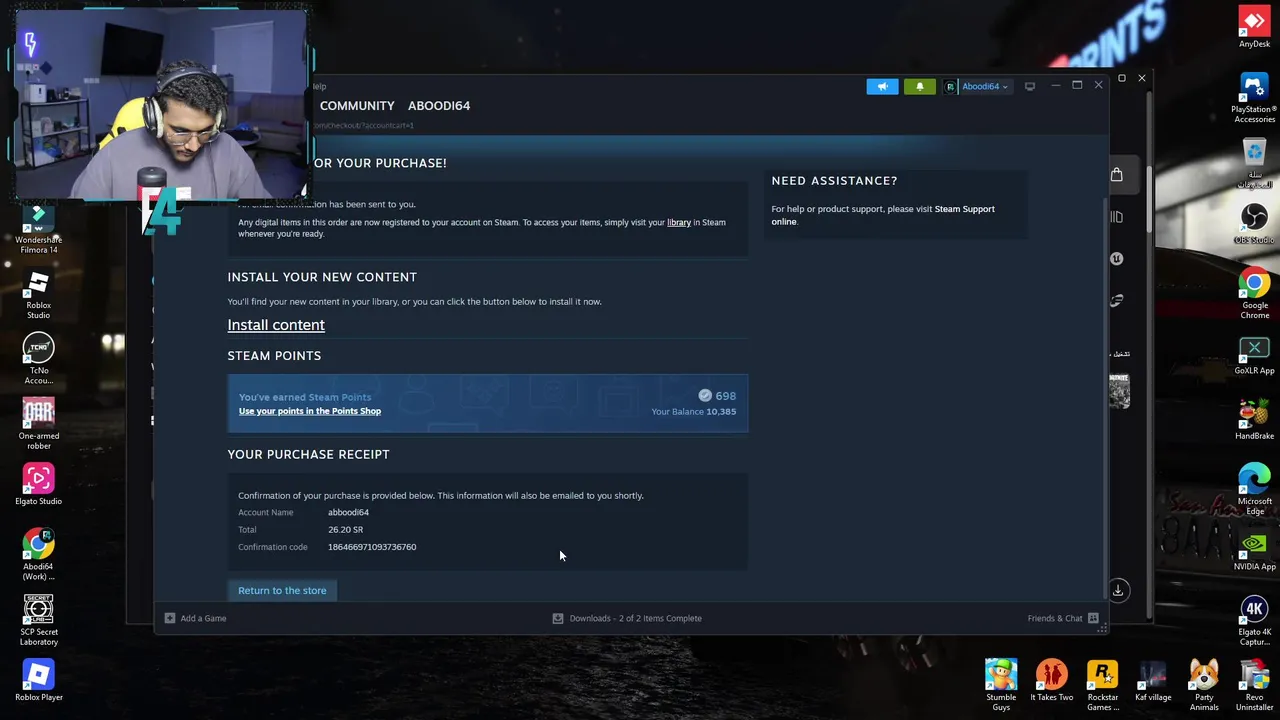
Task: Open PlayStation Accessories desktop shortcut
Action: coord(1254,98)
